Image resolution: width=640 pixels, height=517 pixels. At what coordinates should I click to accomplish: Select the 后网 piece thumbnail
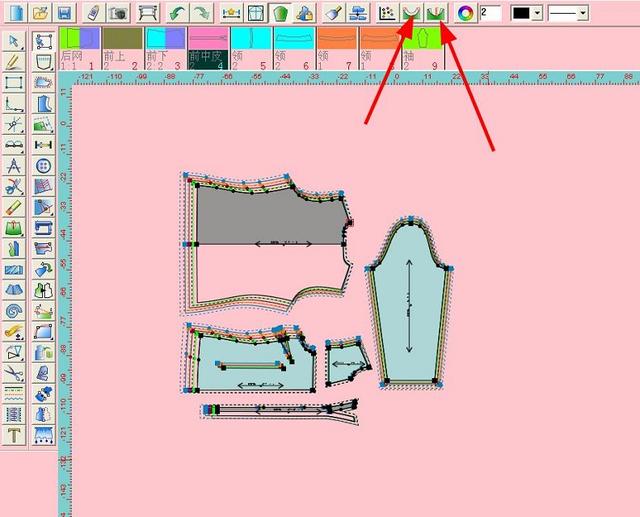click(80, 49)
